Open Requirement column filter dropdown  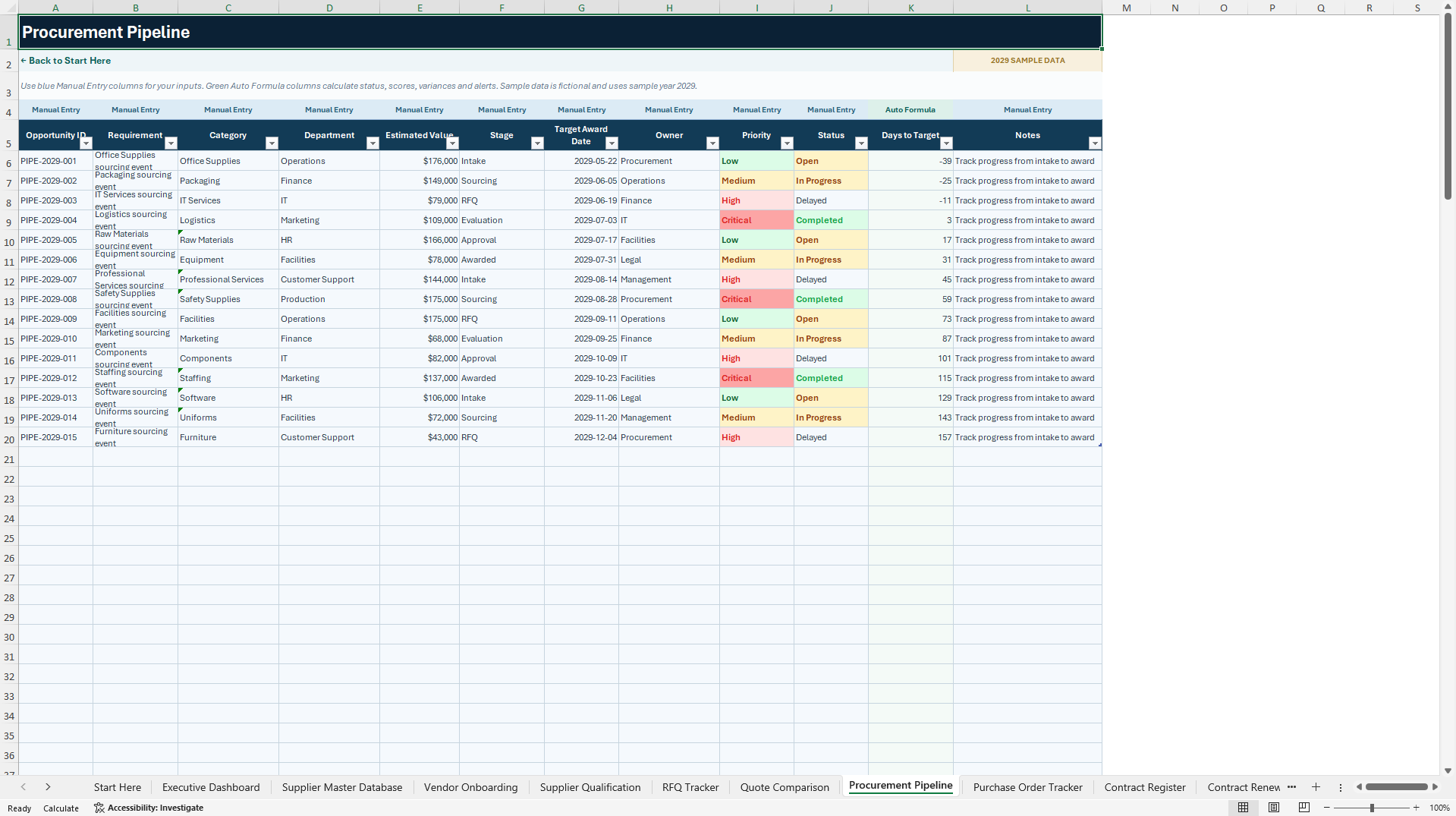tap(171, 143)
